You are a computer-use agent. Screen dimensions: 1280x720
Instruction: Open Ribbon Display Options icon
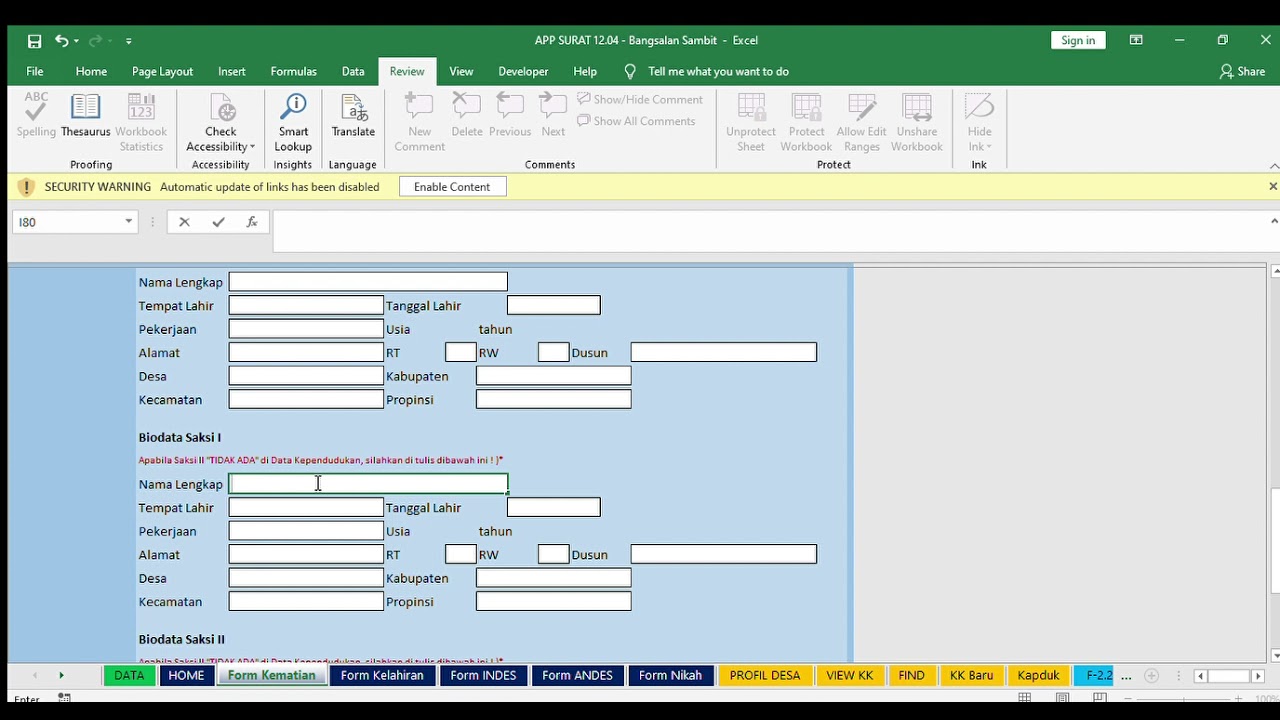pyautogui.click(x=1136, y=40)
